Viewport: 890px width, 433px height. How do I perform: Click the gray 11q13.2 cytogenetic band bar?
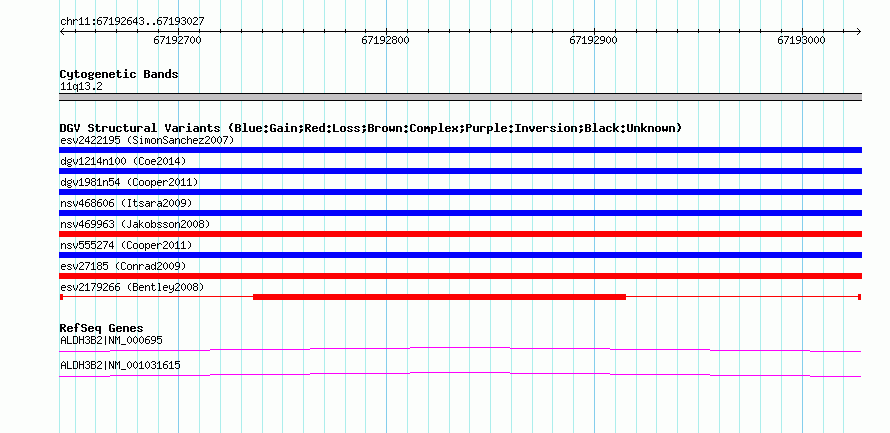[460, 97]
